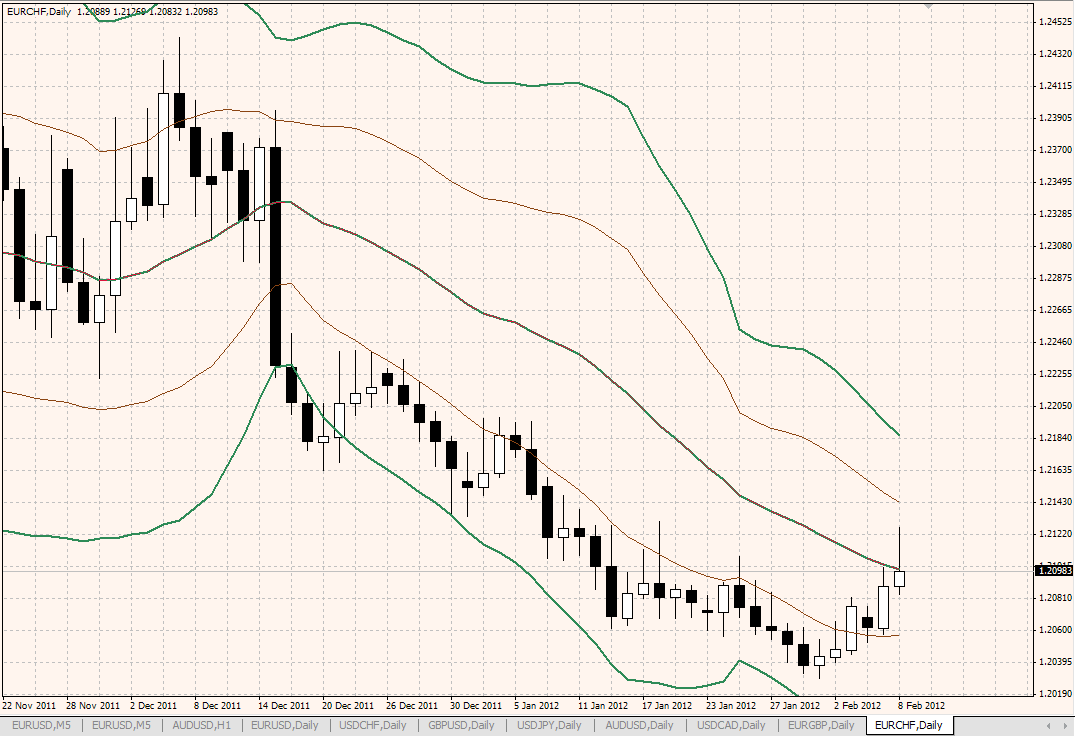Click the 1.20810 price axis label

point(1055,598)
